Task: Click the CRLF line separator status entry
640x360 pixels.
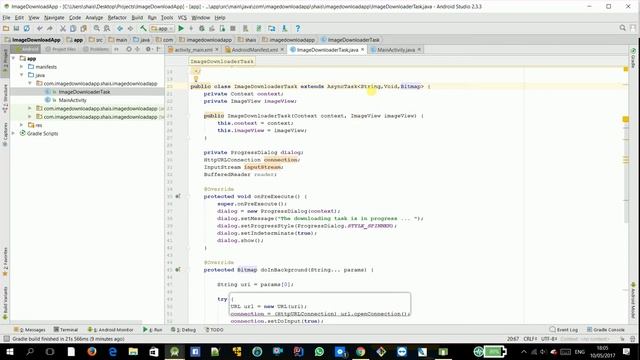Action: [530, 339]
